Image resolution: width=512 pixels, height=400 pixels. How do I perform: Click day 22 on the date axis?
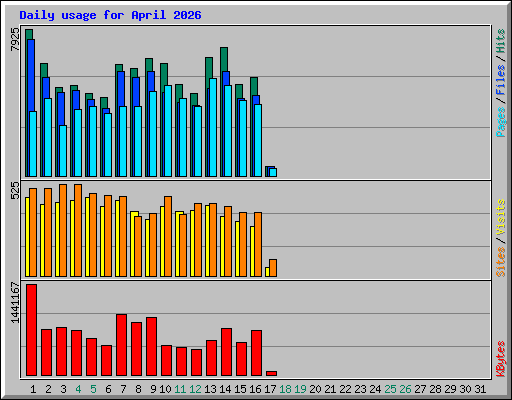[x=345, y=389]
